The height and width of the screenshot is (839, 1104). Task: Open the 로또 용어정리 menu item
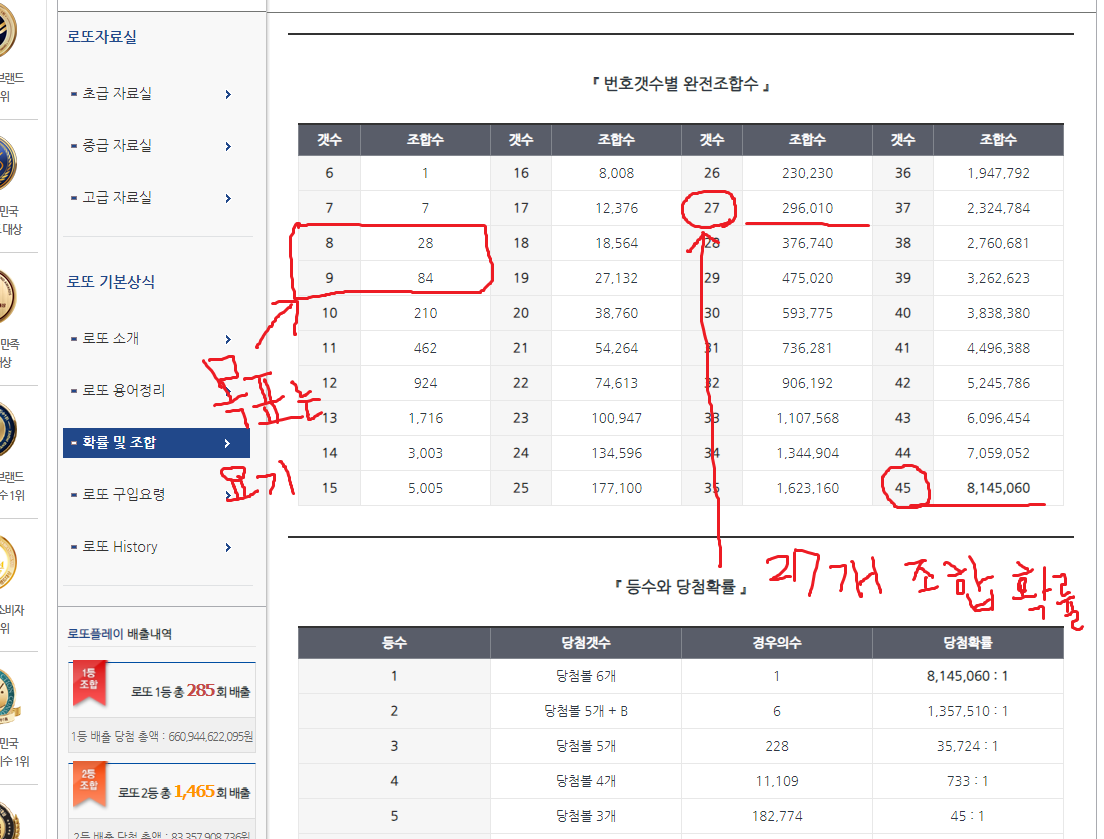[123, 391]
